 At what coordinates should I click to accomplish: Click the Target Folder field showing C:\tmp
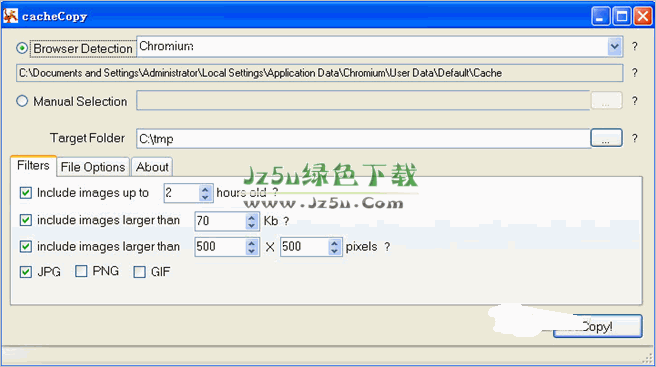363,139
